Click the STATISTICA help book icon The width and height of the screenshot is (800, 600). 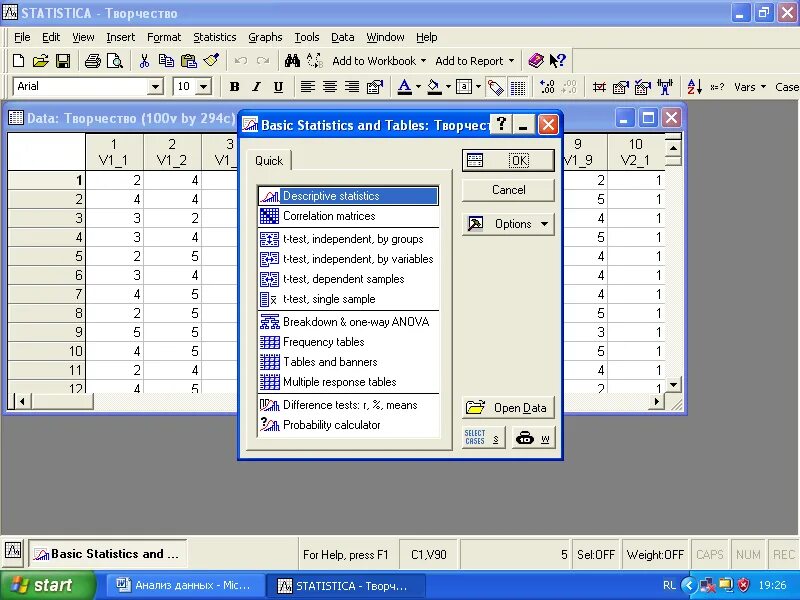pyautogui.click(x=536, y=61)
